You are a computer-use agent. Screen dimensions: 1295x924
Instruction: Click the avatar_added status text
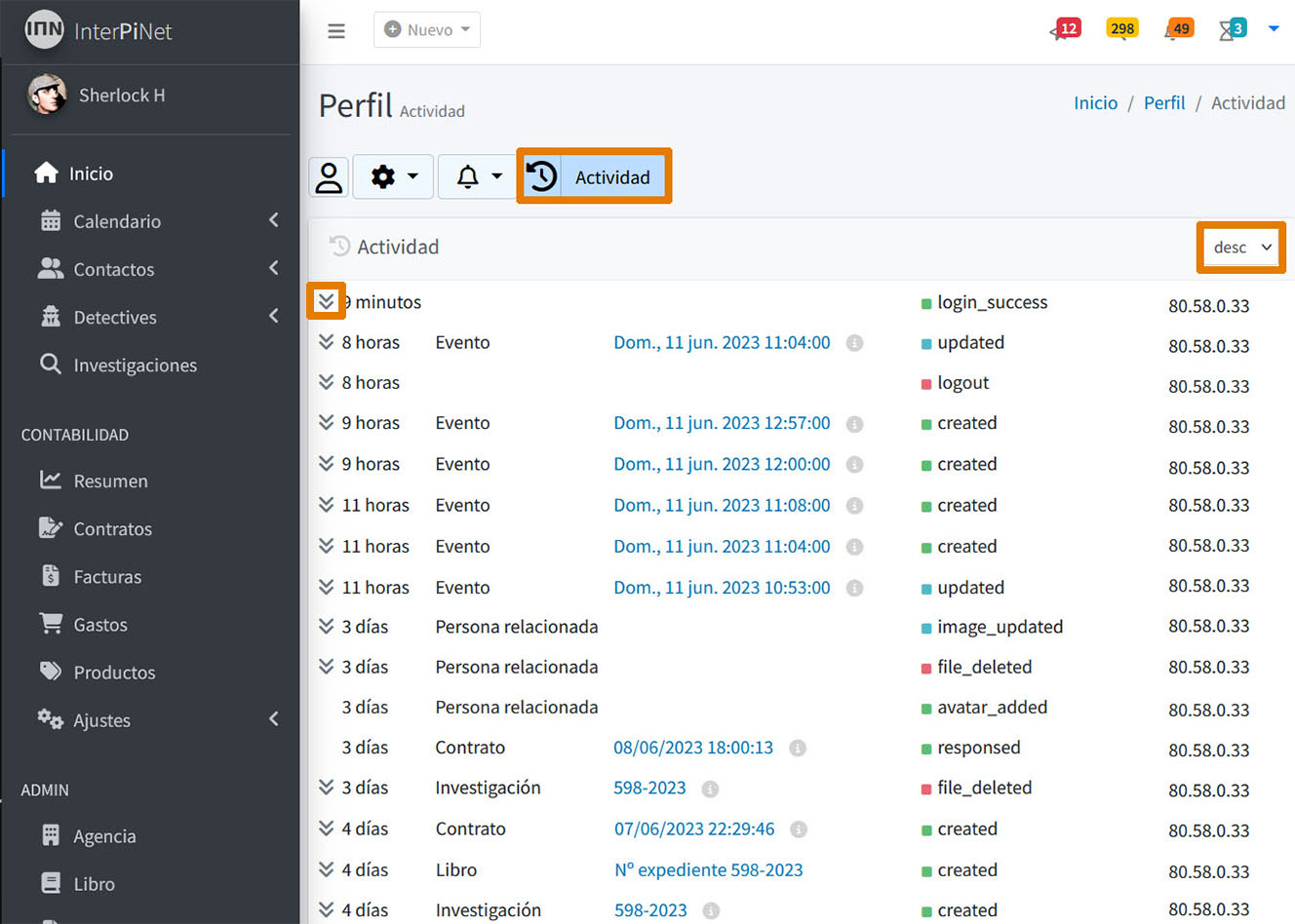tap(992, 707)
